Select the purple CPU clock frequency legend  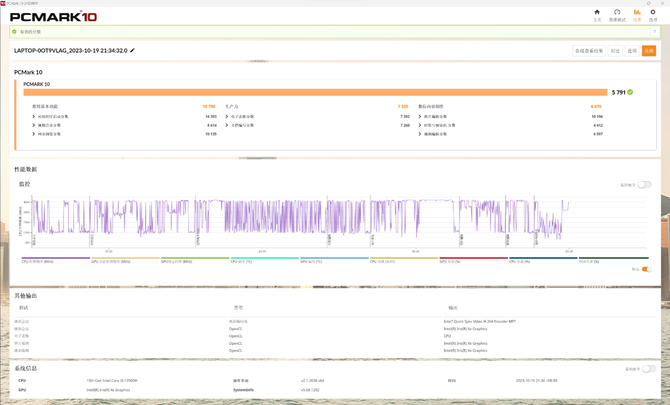click(56, 260)
